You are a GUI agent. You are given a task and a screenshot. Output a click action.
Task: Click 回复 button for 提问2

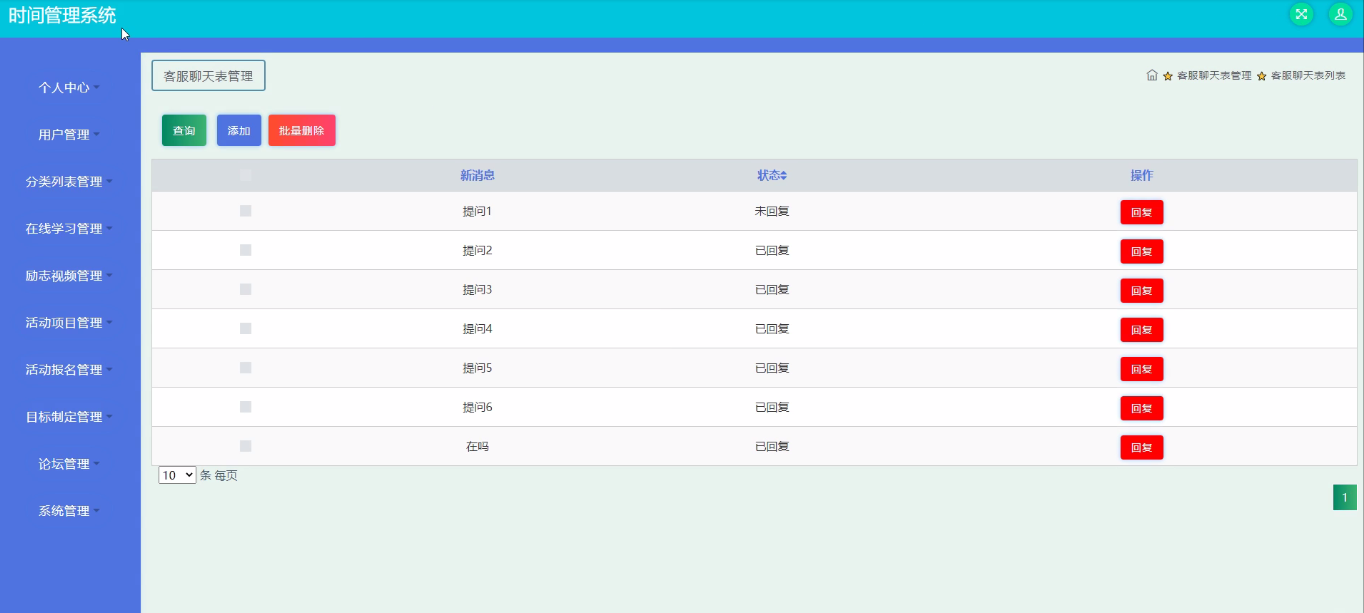[x=1141, y=251]
